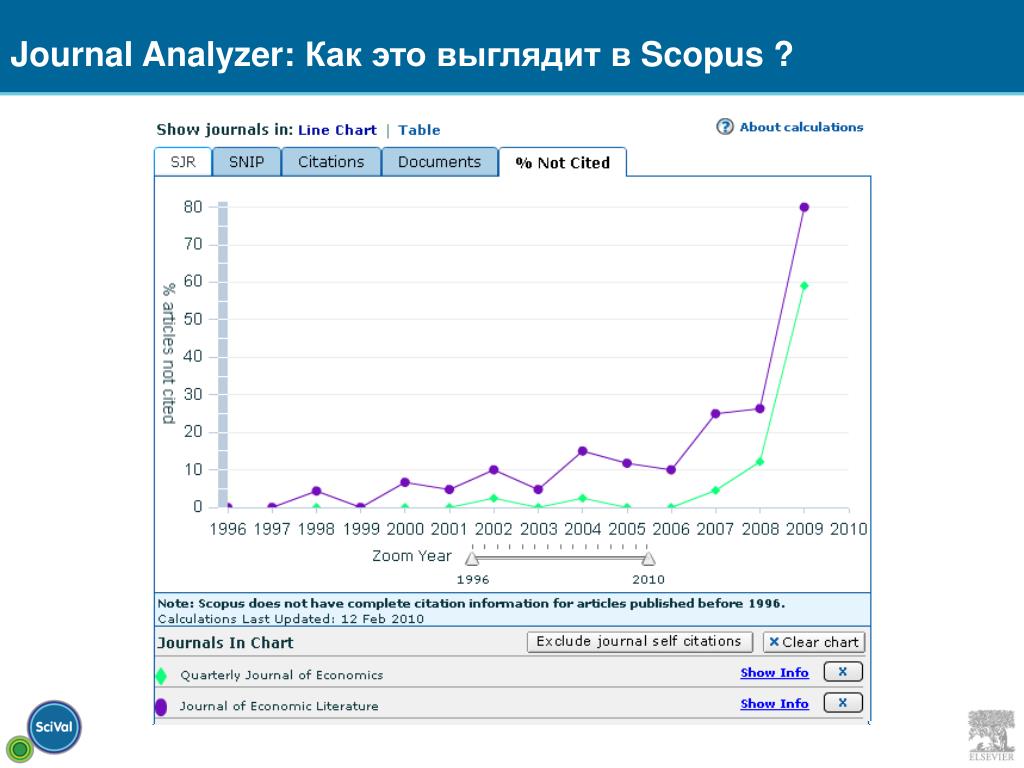Viewport: 1024px width, 768px height.
Task: Click the Quarterly Journal of Economics name
Action: point(281,675)
